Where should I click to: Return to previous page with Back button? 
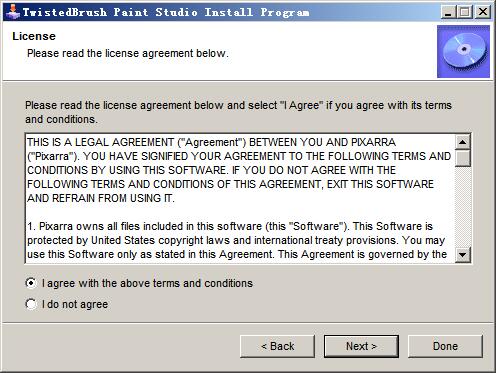point(277,346)
